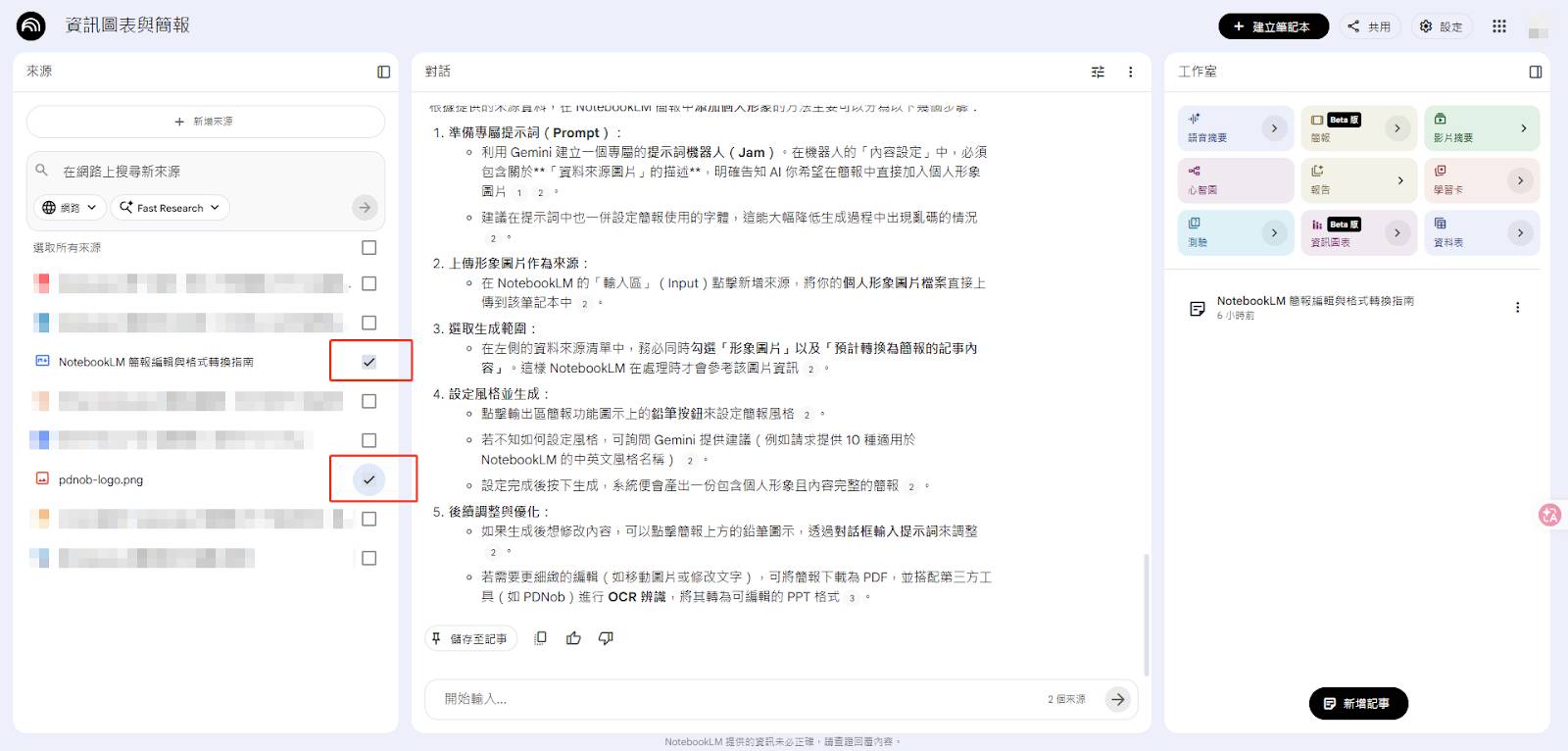Give the response a thumbs up
1568x751 pixels.
573,638
